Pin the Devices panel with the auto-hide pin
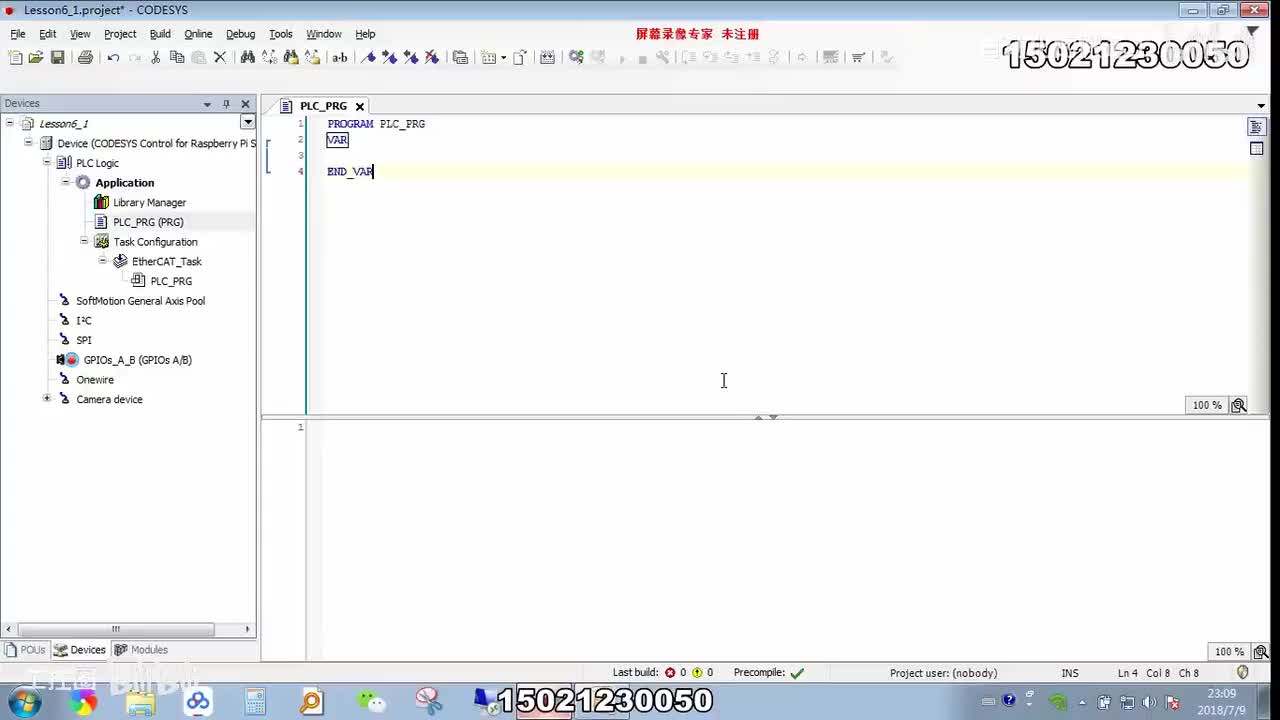The image size is (1280, 720). tap(226, 104)
